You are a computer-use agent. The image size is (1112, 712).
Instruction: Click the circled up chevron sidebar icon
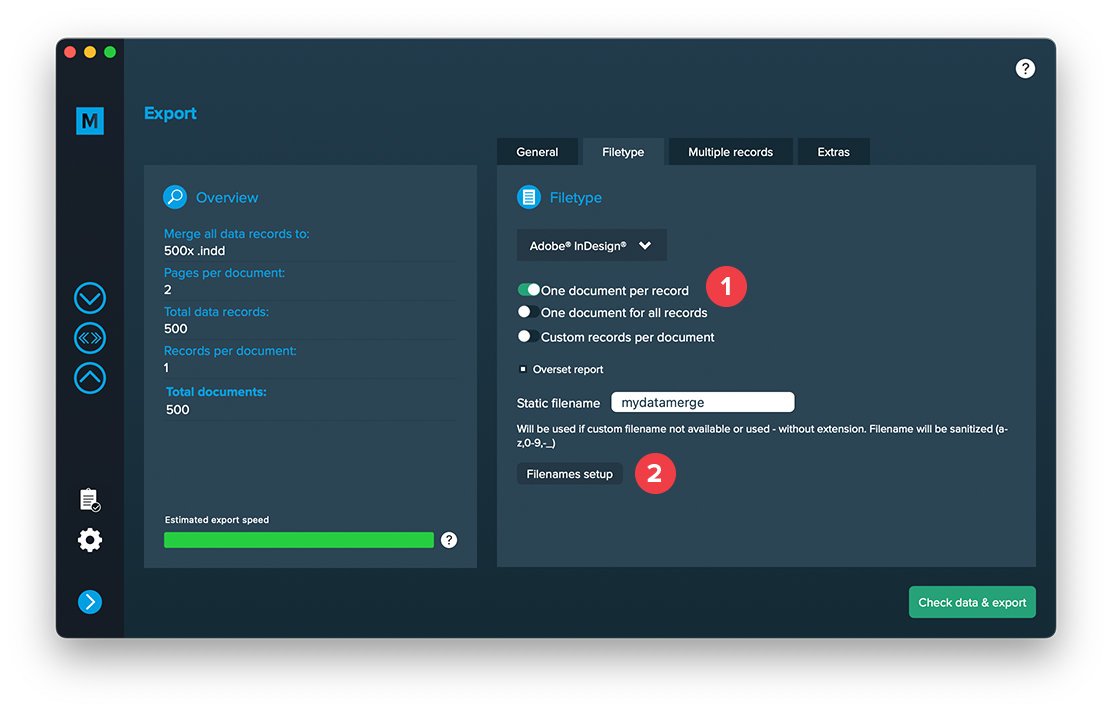tap(90, 378)
